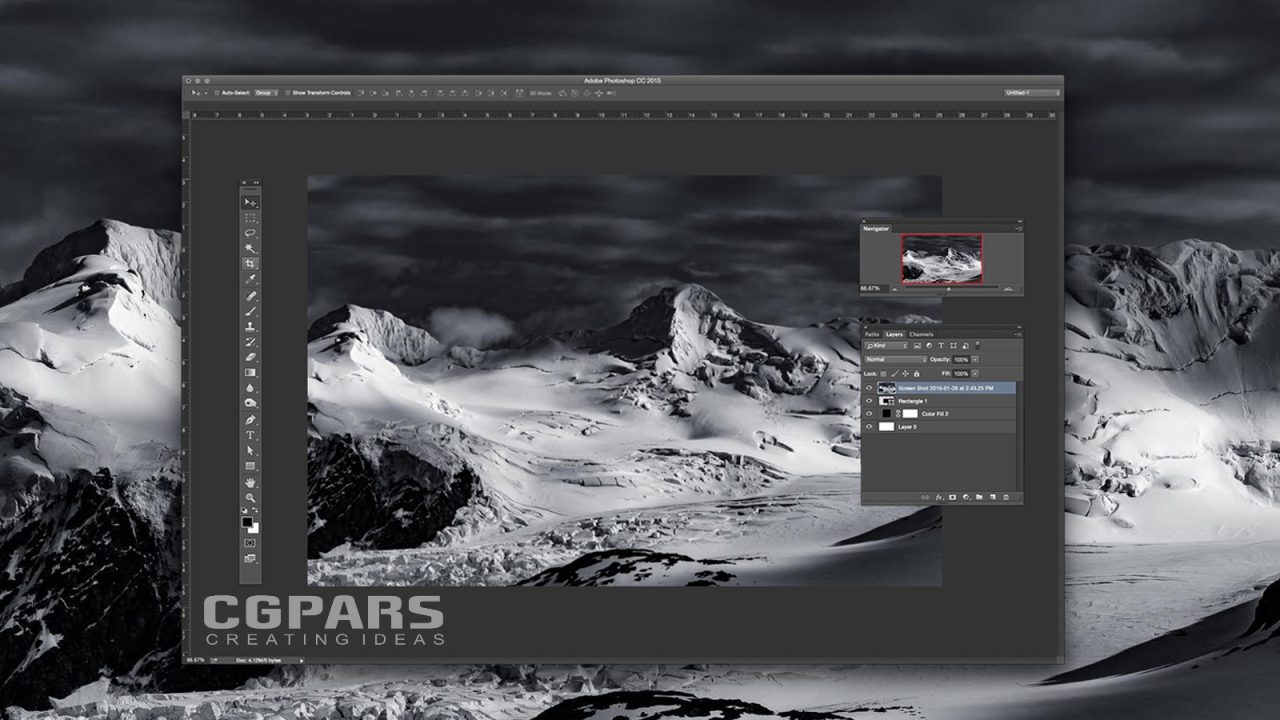The width and height of the screenshot is (1280, 720).
Task: Toggle visibility of the Rectangle 1 layer
Action: 869,400
